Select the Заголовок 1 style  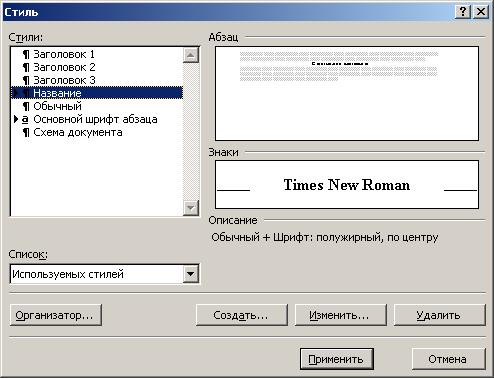[x=97, y=54]
